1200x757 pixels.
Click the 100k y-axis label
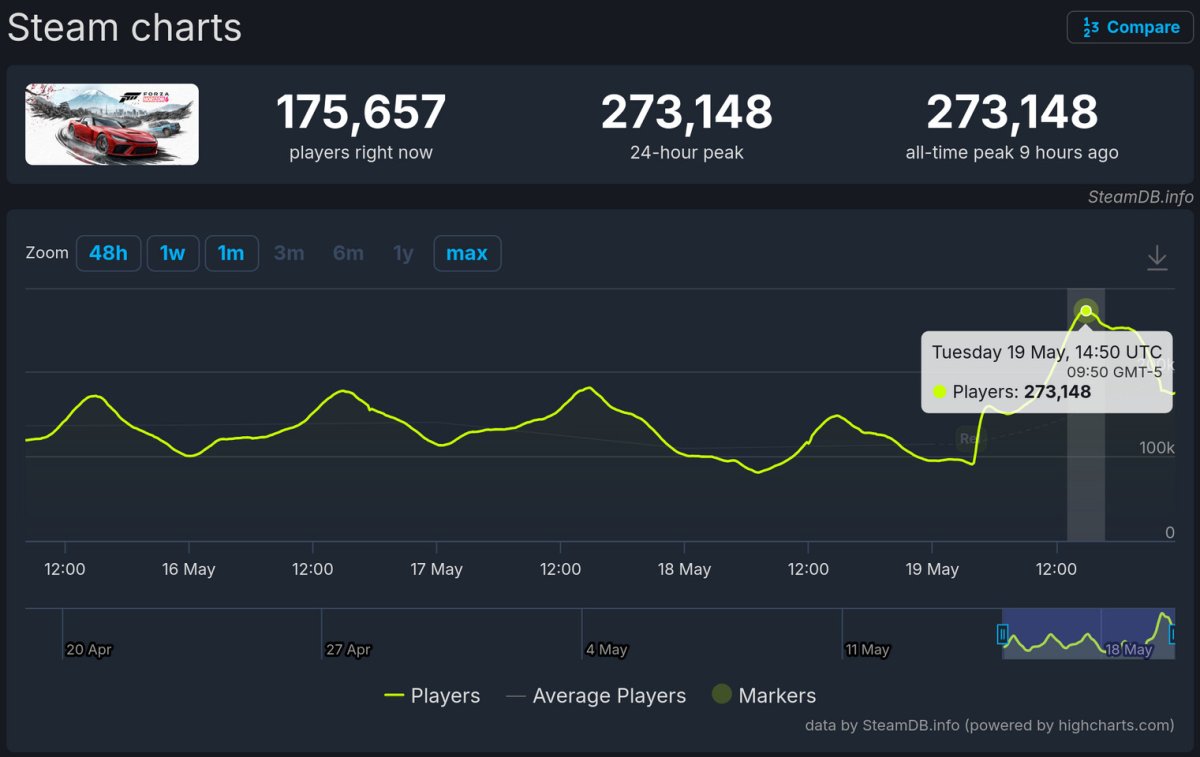coord(1157,447)
